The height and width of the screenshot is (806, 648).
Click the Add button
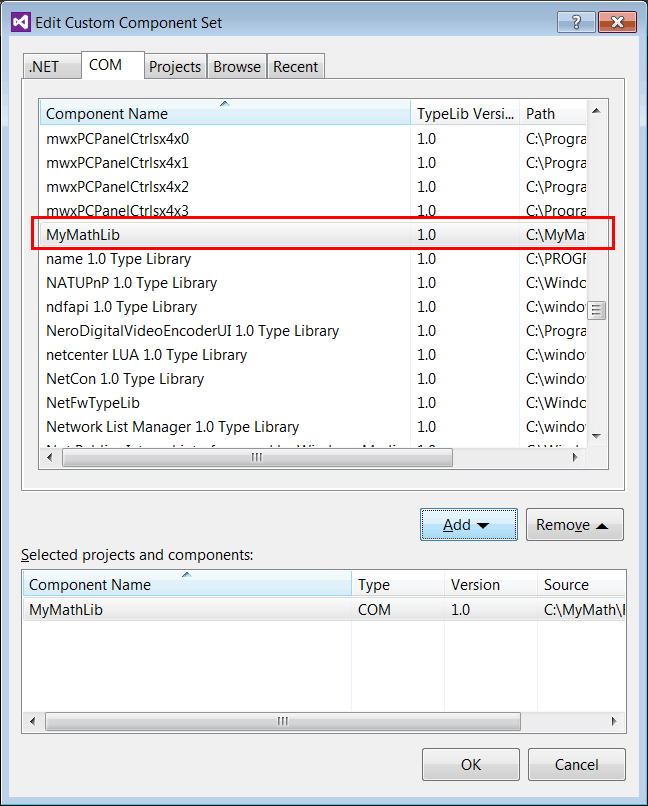click(x=469, y=524)
